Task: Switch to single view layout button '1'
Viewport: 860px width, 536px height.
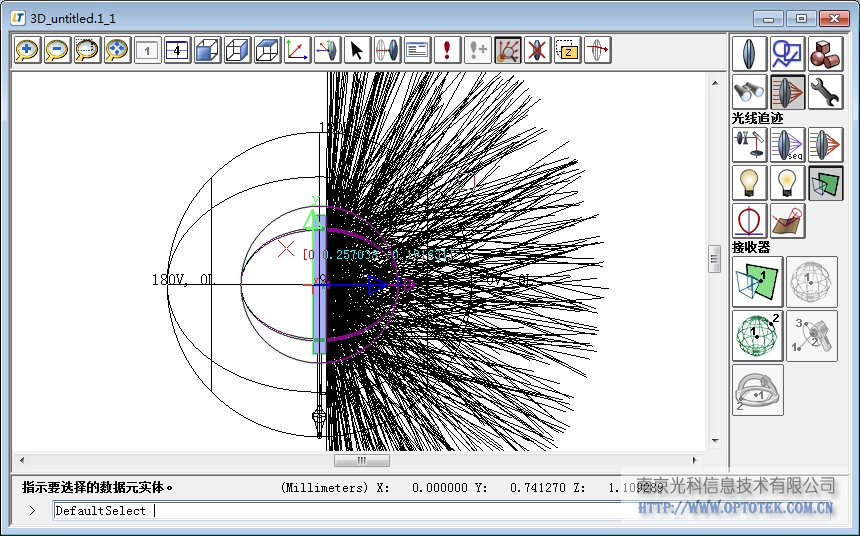Action: (148, 50)
